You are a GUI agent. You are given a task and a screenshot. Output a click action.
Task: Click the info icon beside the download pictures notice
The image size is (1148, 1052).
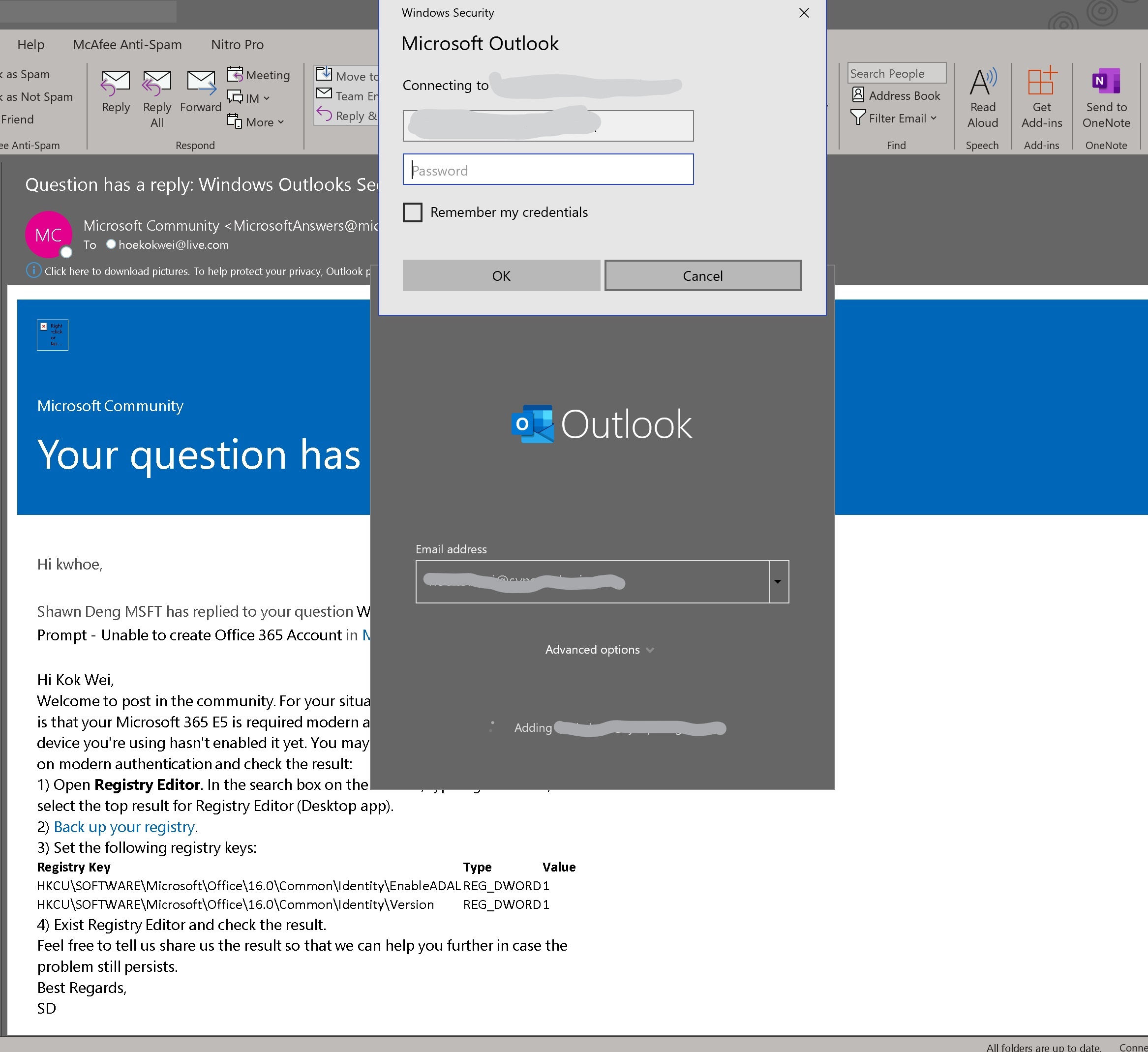tap(33, 271)
